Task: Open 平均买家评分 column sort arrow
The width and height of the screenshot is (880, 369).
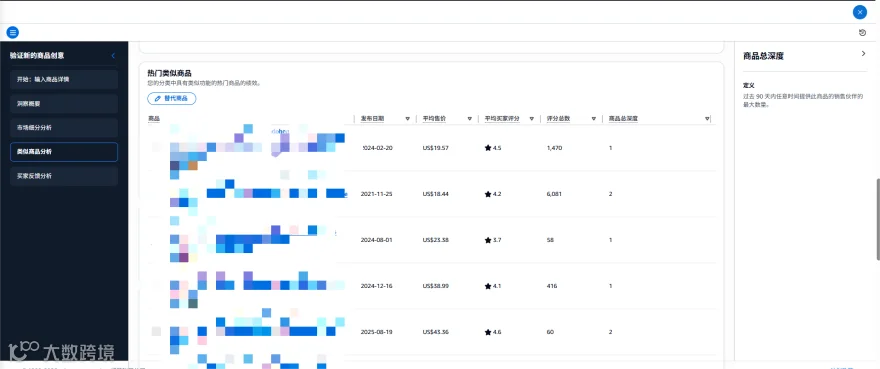Action: 531,119
